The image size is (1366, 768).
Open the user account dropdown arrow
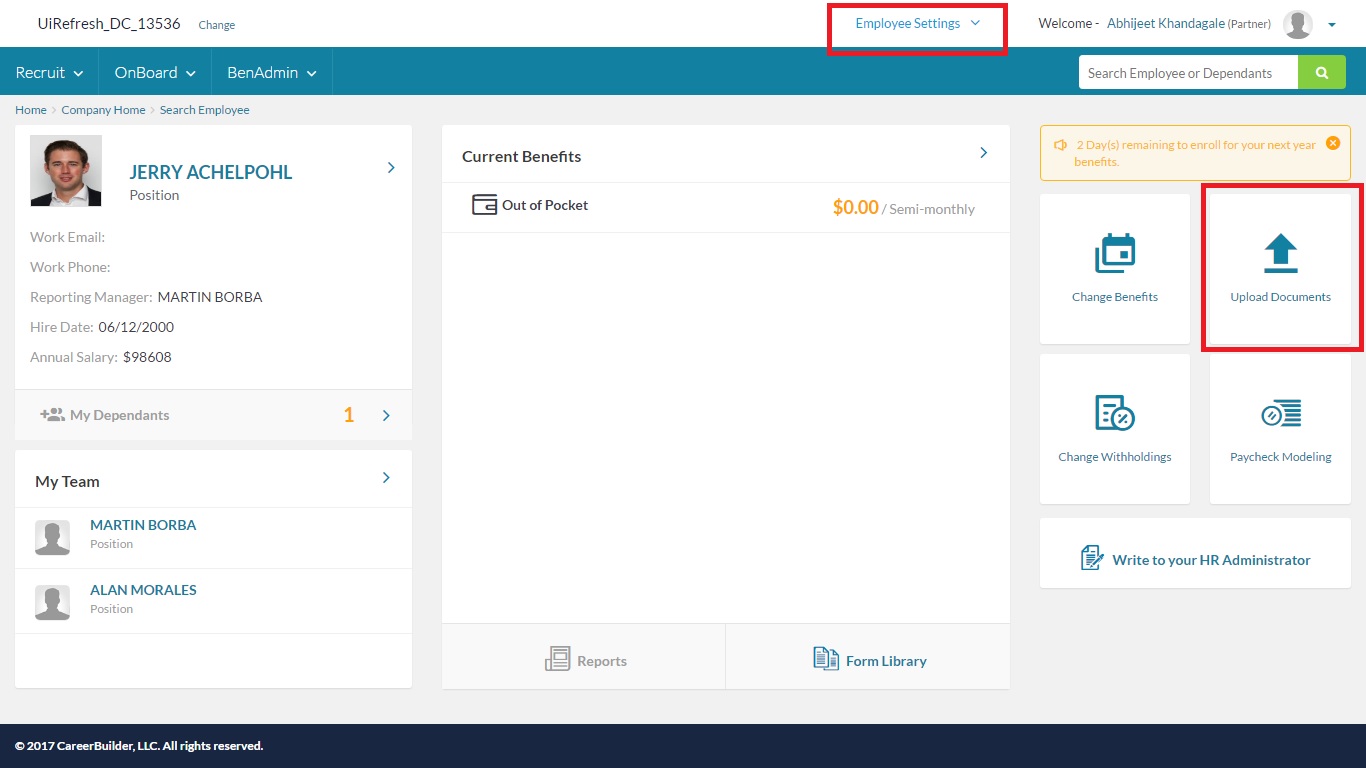(x=1332, y=26)
